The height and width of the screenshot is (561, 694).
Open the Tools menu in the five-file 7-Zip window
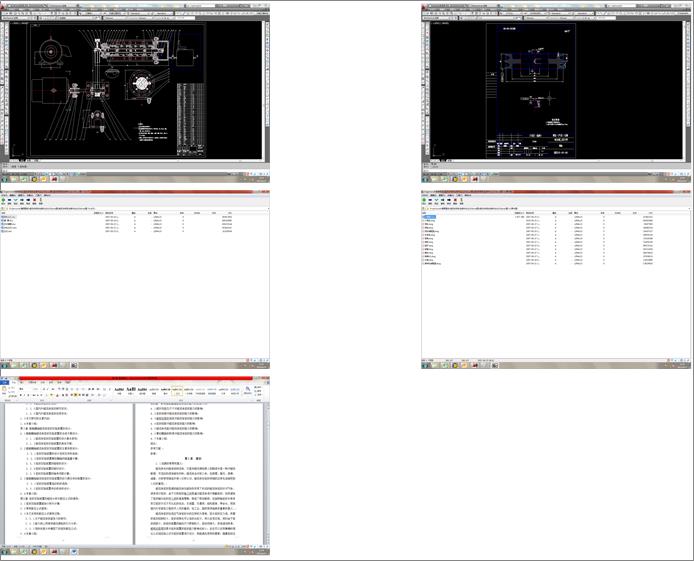[x=39, y=195]
